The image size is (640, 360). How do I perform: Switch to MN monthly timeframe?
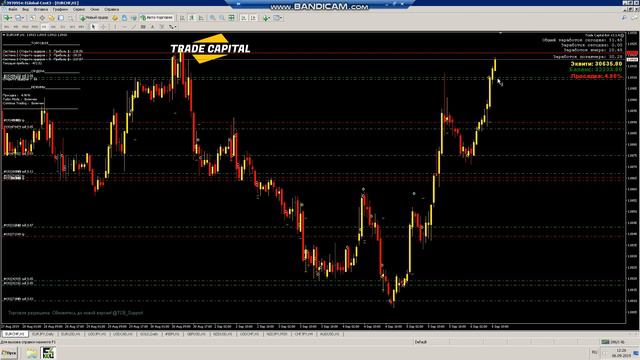tap(81, 27)
